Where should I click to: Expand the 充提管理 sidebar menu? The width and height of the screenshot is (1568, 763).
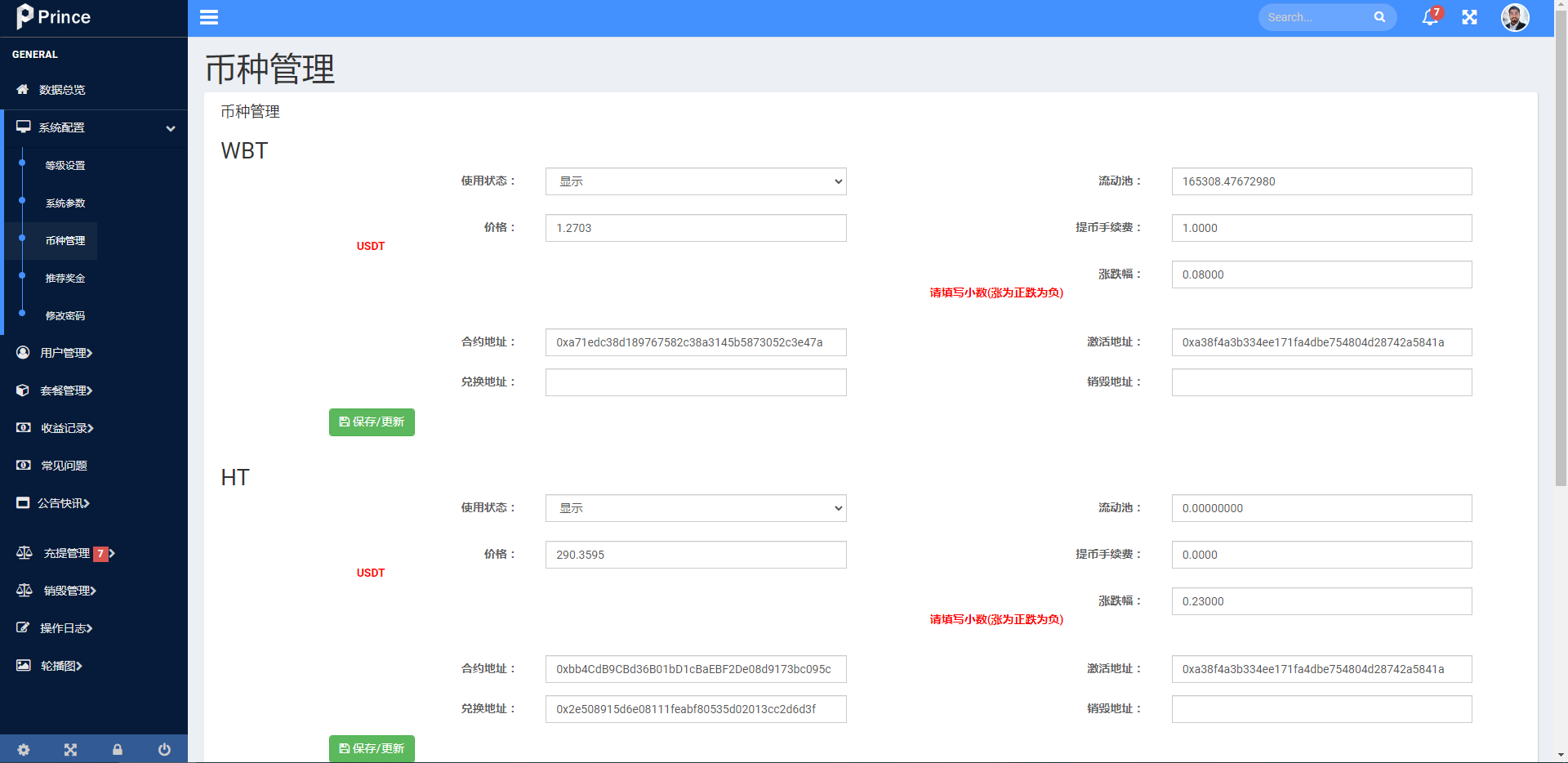point(66,553)
